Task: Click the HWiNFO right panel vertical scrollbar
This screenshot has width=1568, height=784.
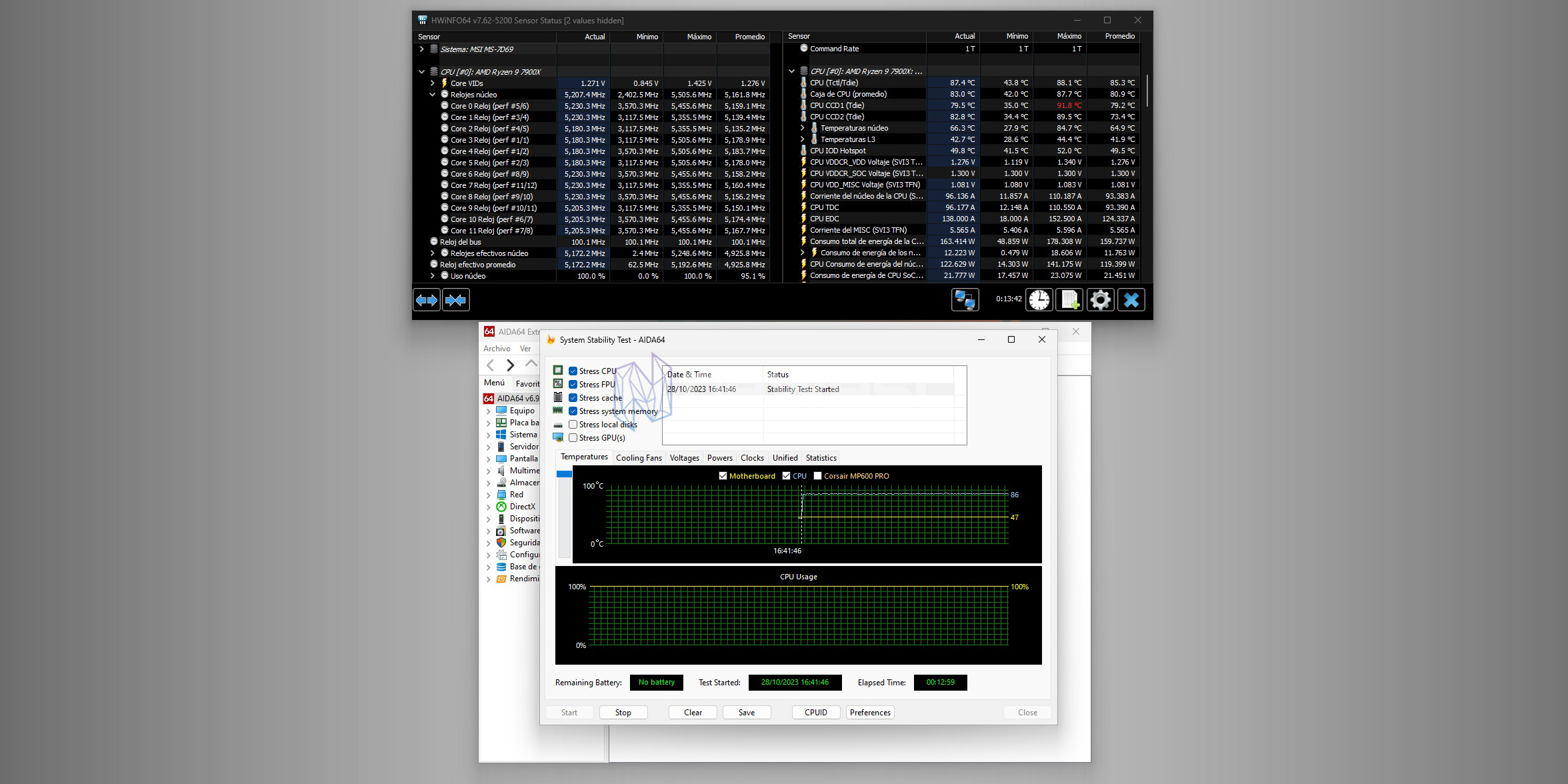Action: click(1147, 91)
